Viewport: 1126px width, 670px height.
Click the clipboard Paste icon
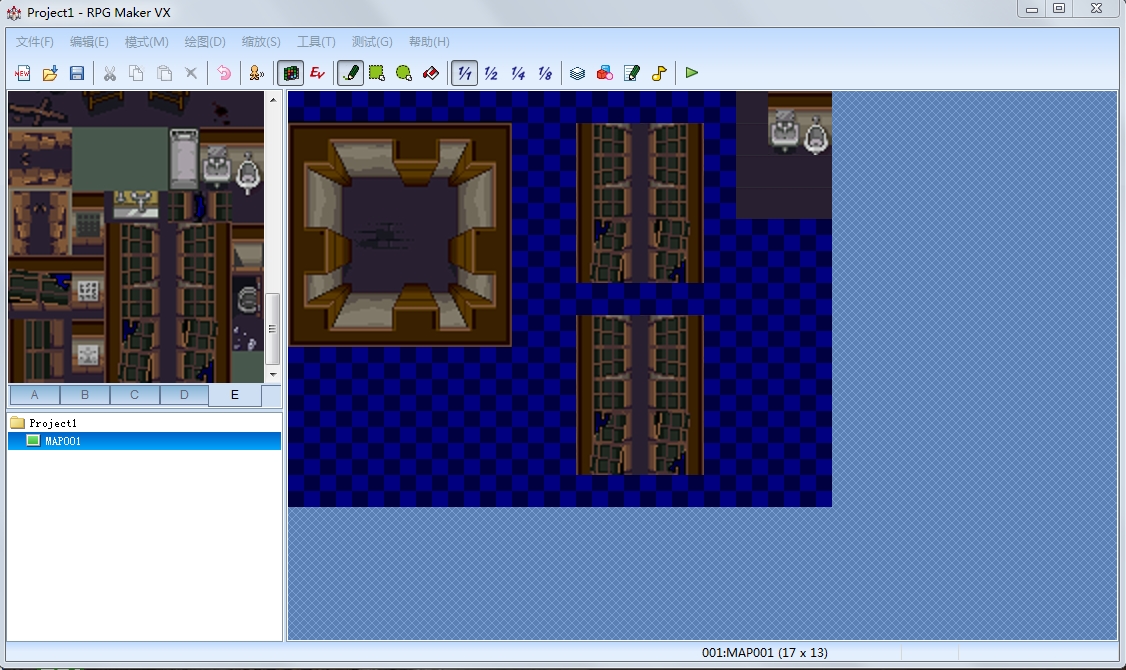click(164, 73)
